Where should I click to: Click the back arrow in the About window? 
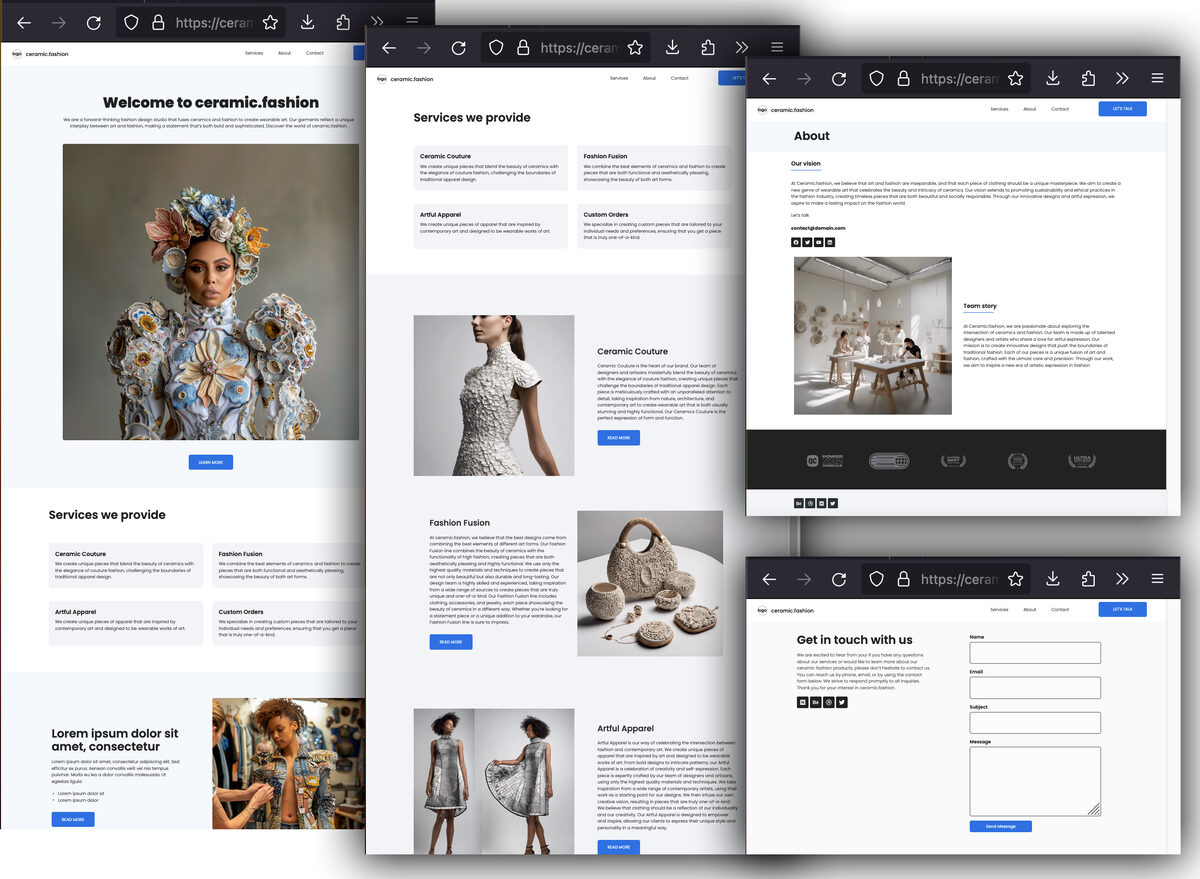(769, 78)
